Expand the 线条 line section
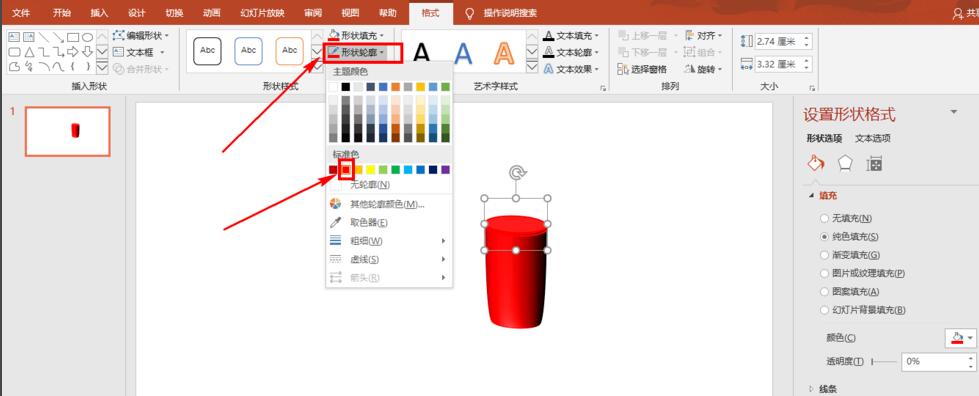Viewport: 979px width, 396px height. pos(823,389)
